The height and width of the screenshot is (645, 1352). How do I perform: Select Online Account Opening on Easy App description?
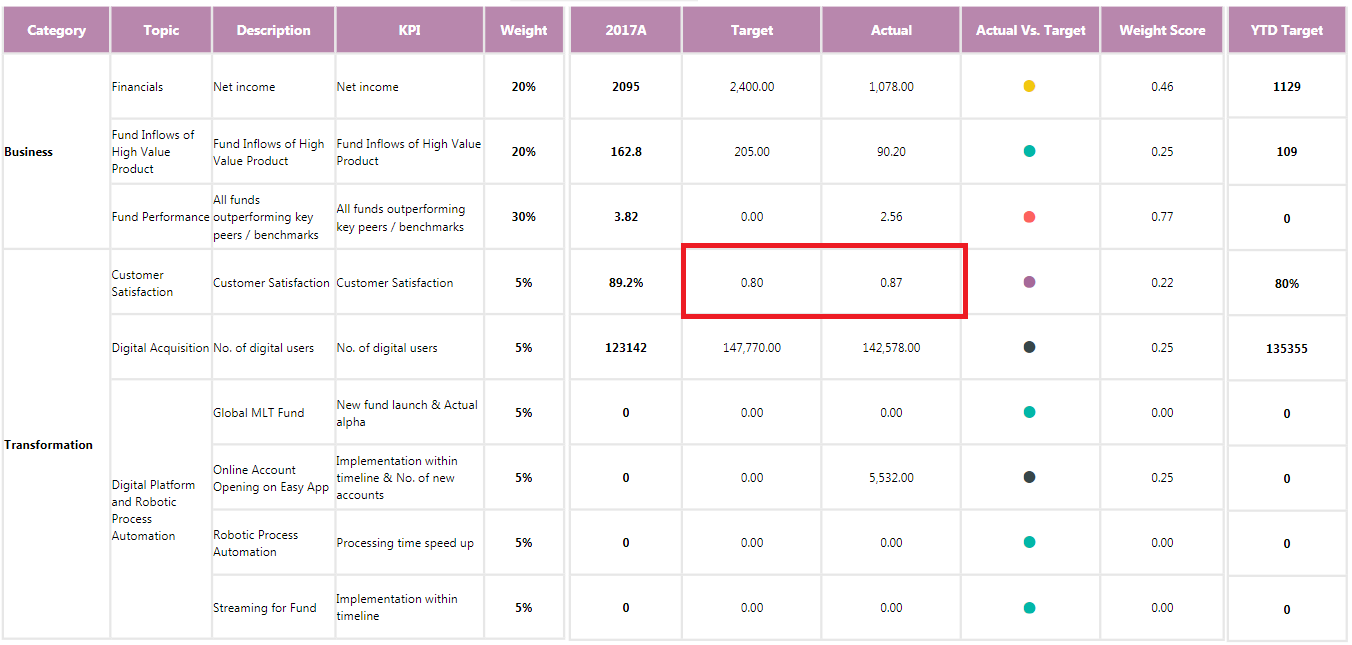coord(273,478)
